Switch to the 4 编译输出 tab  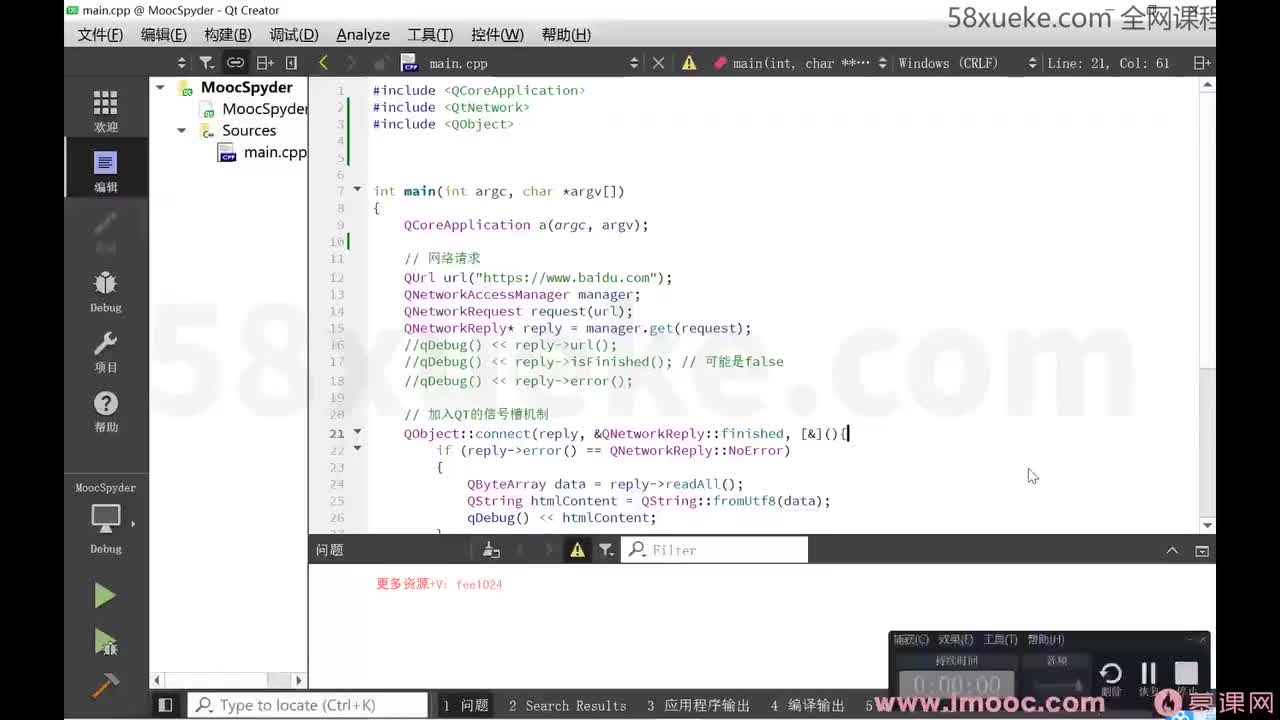tap(807, 705)
